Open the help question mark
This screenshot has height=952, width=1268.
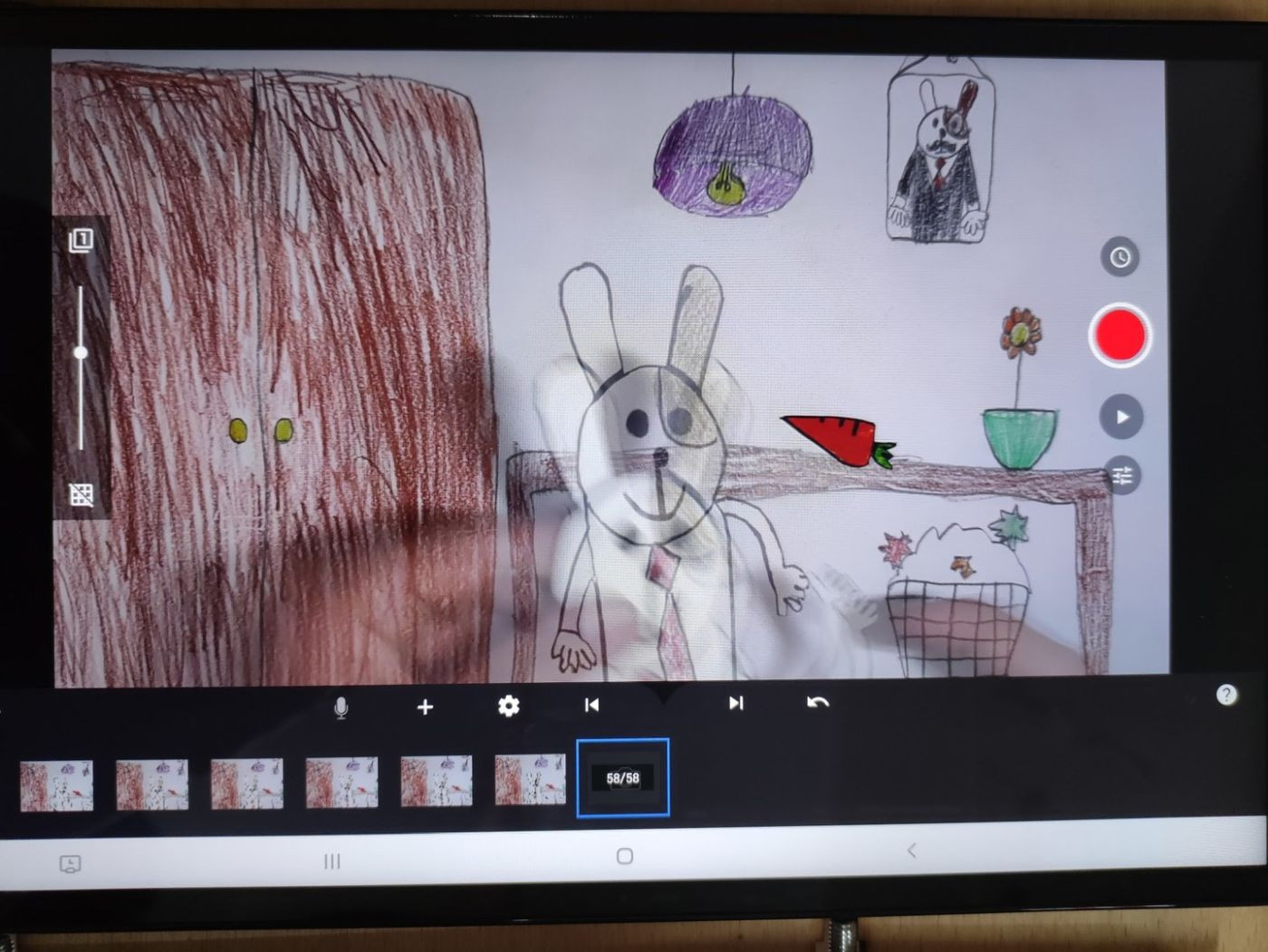[1227, 694]
